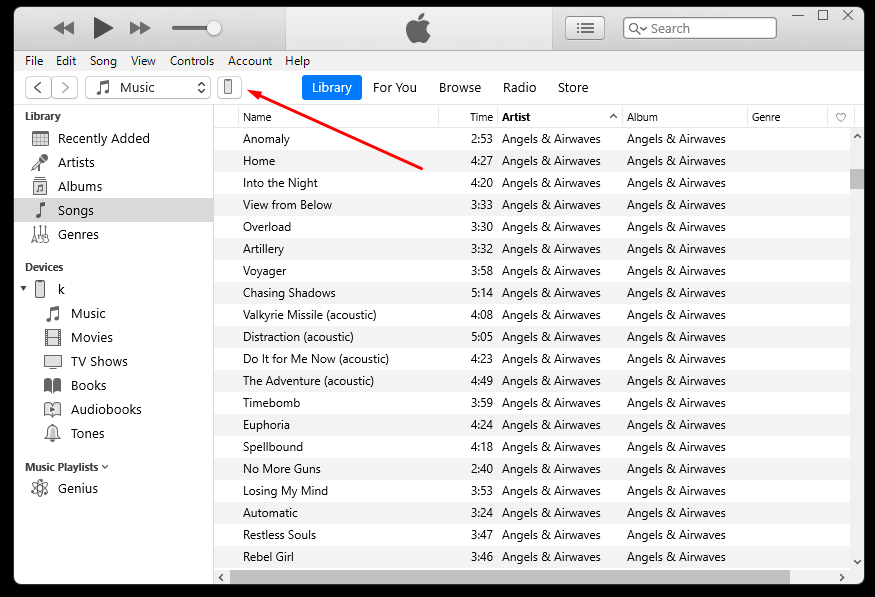Skip forward to next track

click(x=140, y=28)
